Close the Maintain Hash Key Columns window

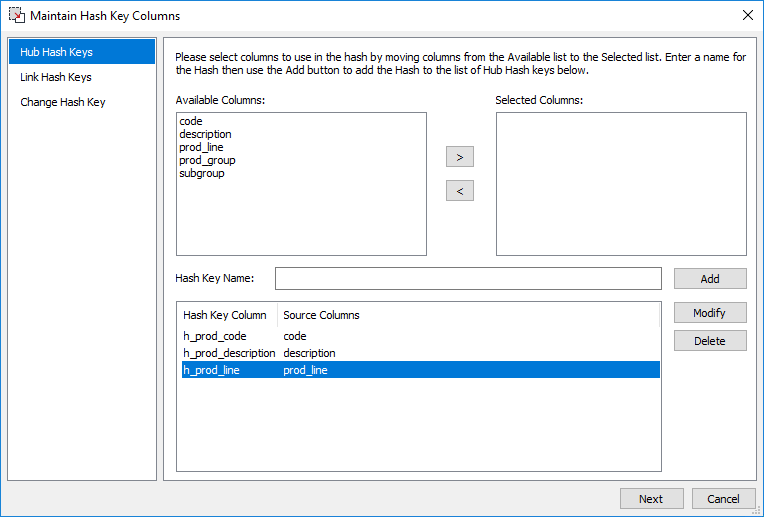[x=748, y=15]
